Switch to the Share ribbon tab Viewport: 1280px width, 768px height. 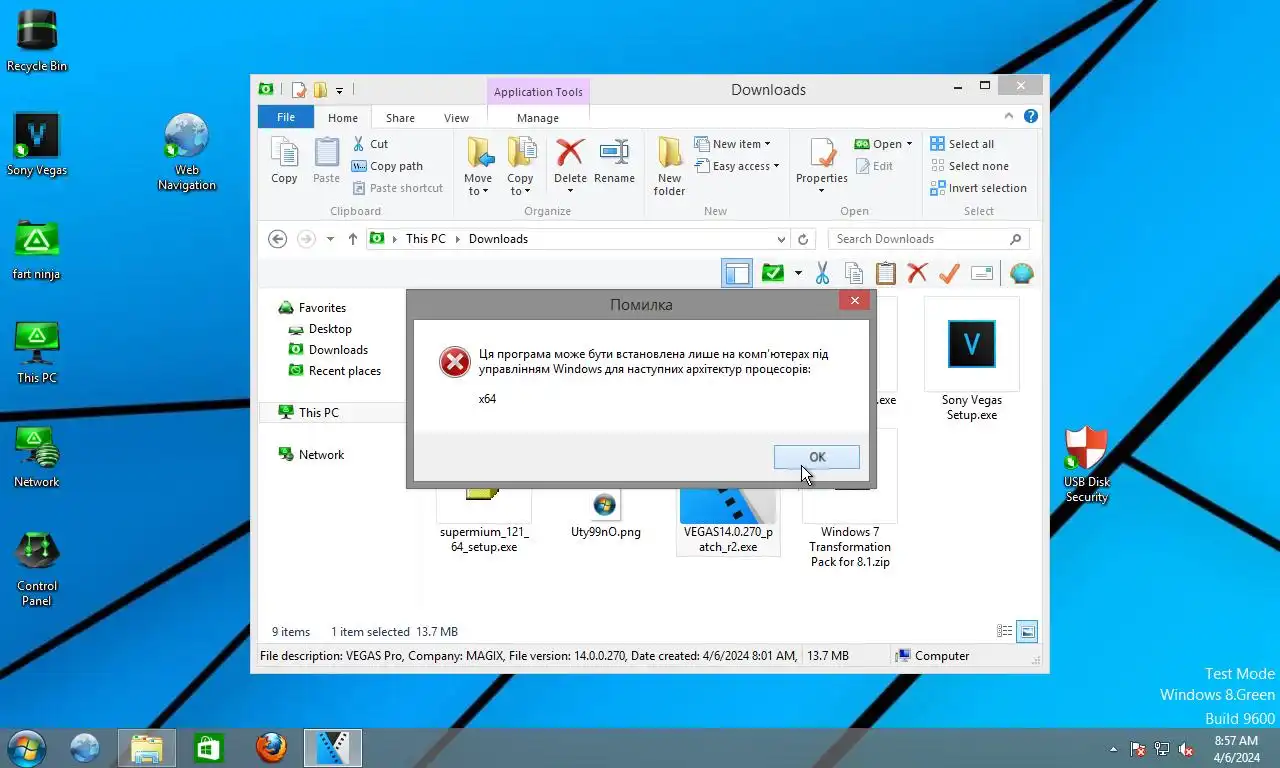pyautogui.click(x=400, y=117)
